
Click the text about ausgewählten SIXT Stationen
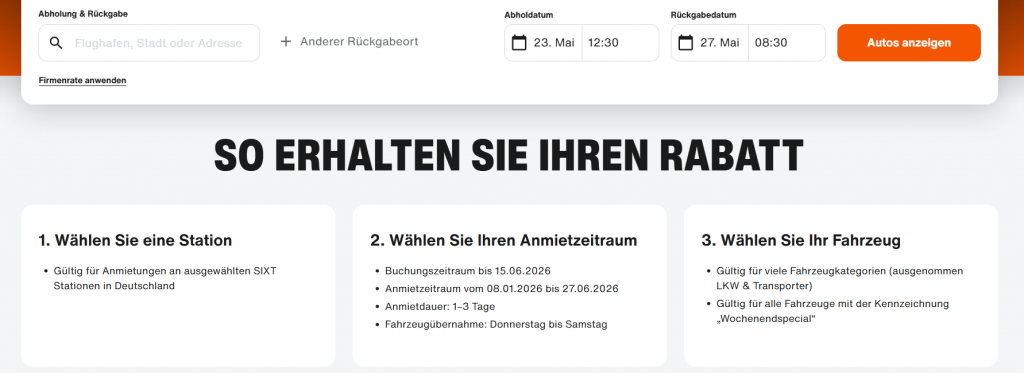click(165, 278)
